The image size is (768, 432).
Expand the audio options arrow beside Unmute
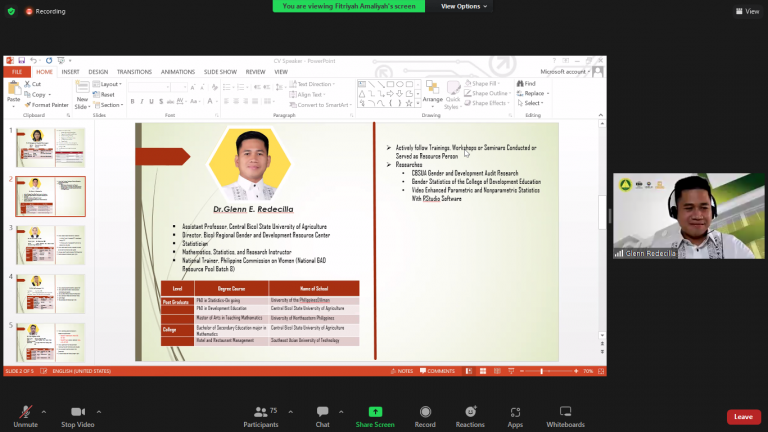click(x=44, y=410)
